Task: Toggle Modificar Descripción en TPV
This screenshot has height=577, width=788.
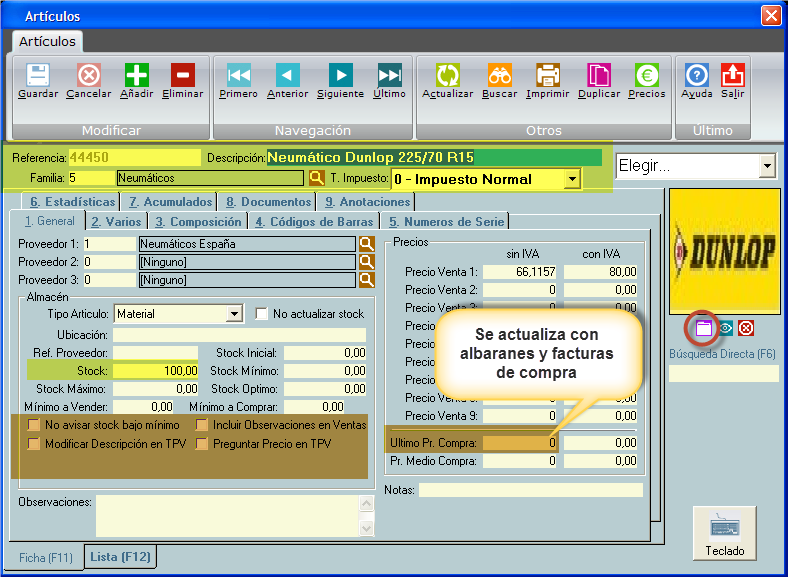Action: pos(34,444)
